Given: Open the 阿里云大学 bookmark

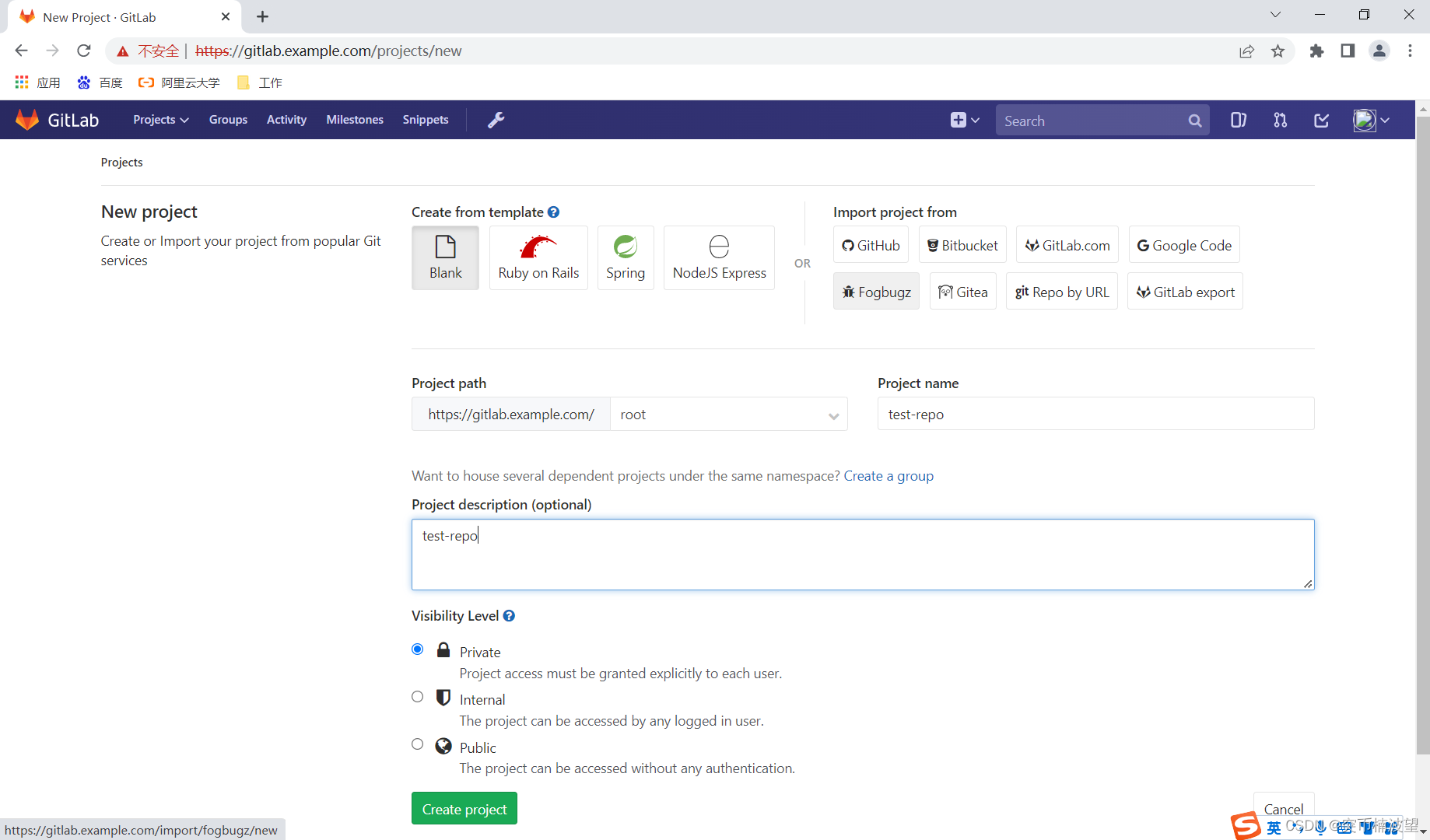Looking at the screenshot, I should [x=179, y=82].
